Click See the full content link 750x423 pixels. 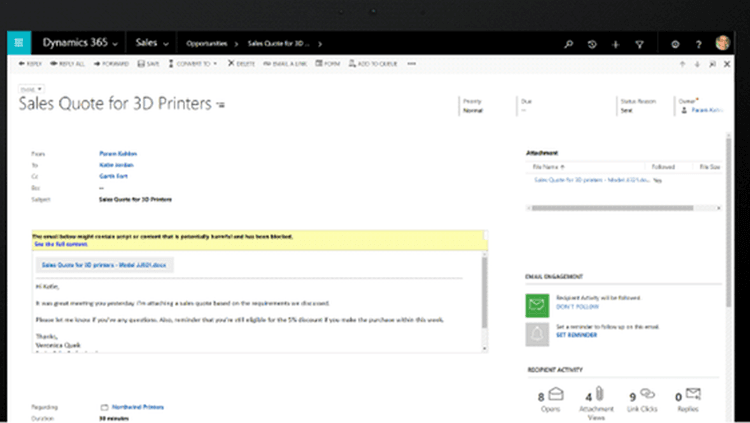(x=61, y=243)
